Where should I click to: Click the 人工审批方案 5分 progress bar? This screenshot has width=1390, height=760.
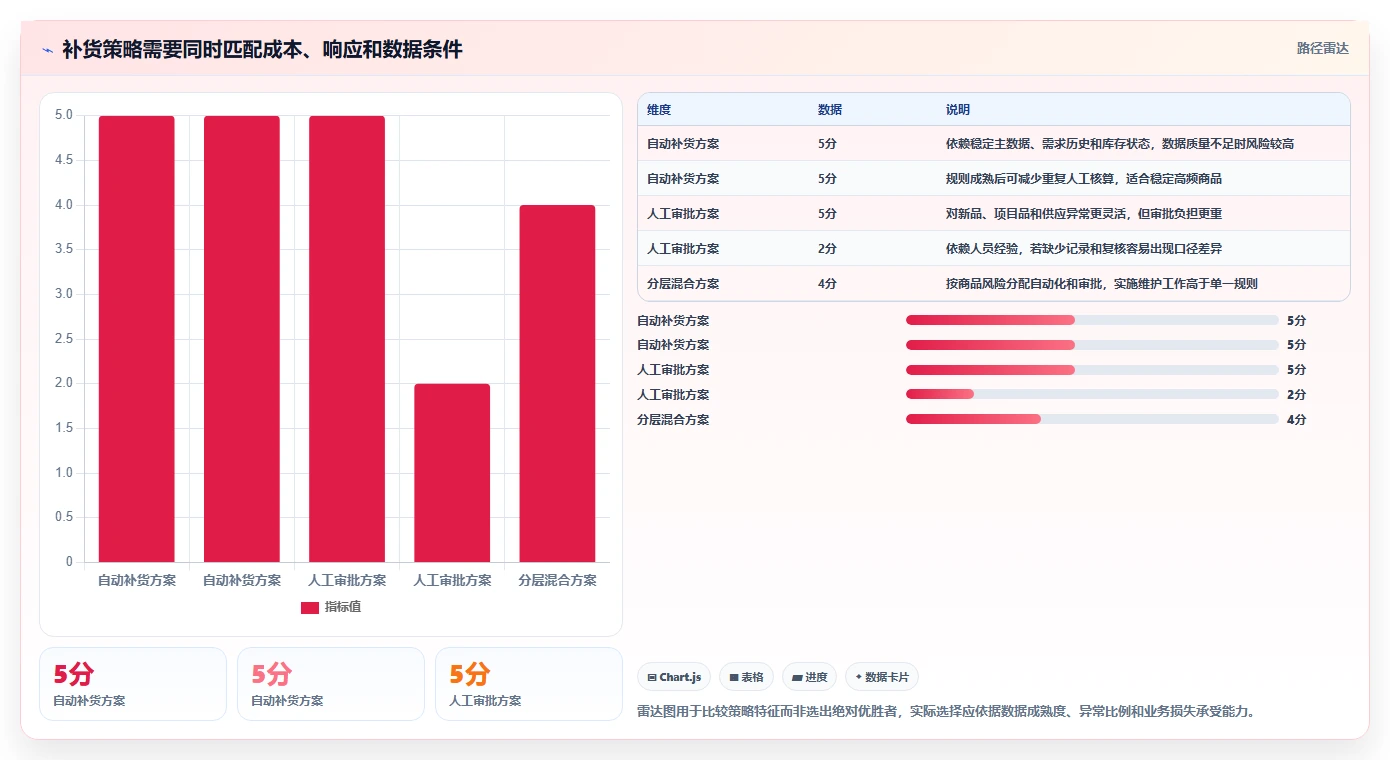(1092, 370)
